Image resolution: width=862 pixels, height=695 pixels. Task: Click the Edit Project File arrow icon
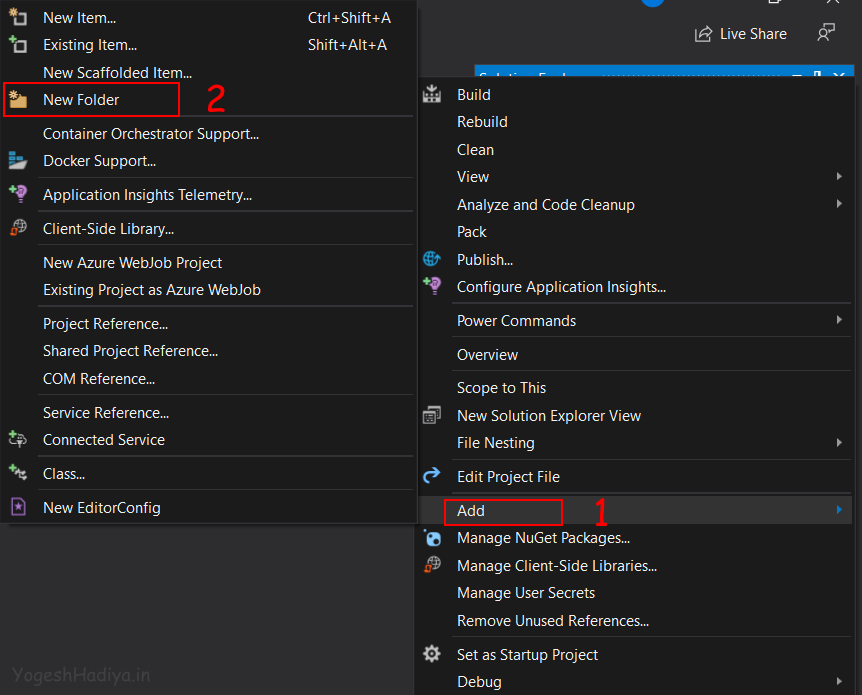[x=432, y=476]
